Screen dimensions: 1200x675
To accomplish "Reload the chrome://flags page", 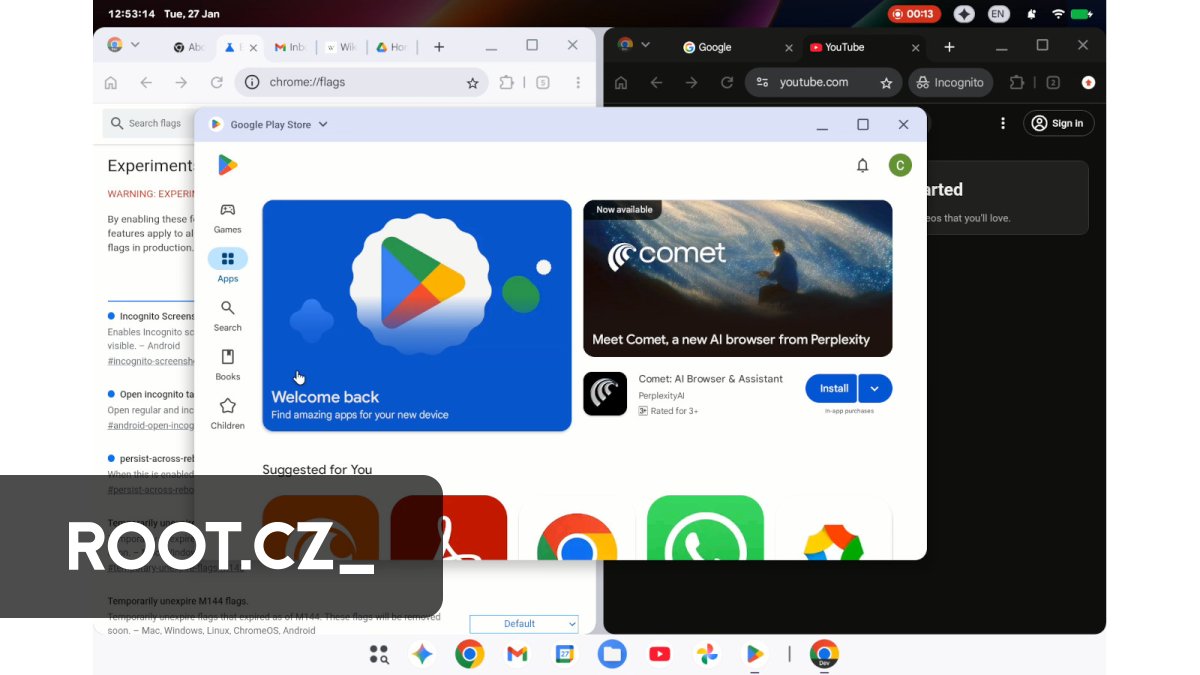I will (216, 83).
